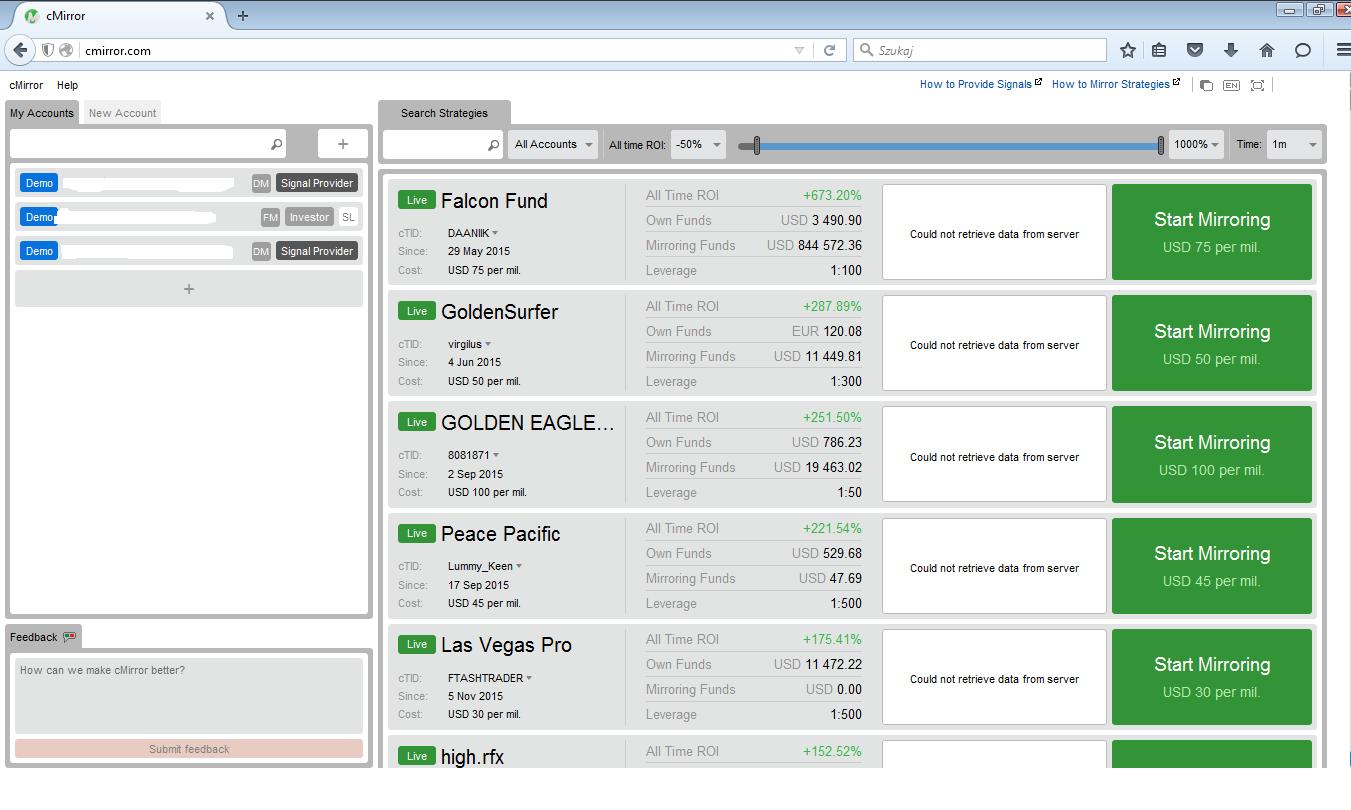Toggle fullscreen mode icon in cMirror header
This screenshot has height=810, width=1351.
click(x=1258, y=86)
